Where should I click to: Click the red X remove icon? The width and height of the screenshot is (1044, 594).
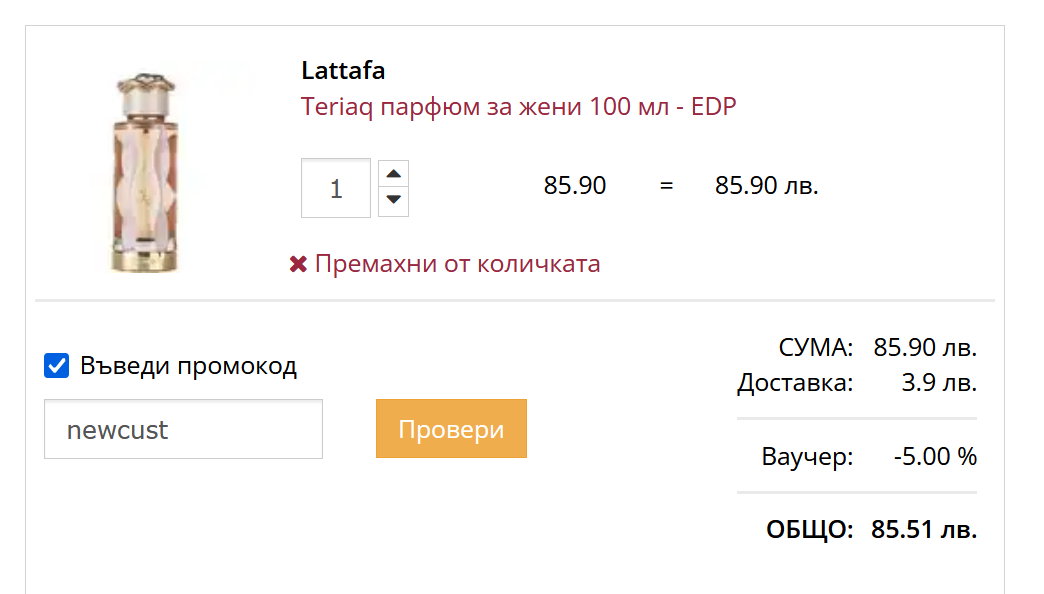pyautogui.click(x=297, y=265)
